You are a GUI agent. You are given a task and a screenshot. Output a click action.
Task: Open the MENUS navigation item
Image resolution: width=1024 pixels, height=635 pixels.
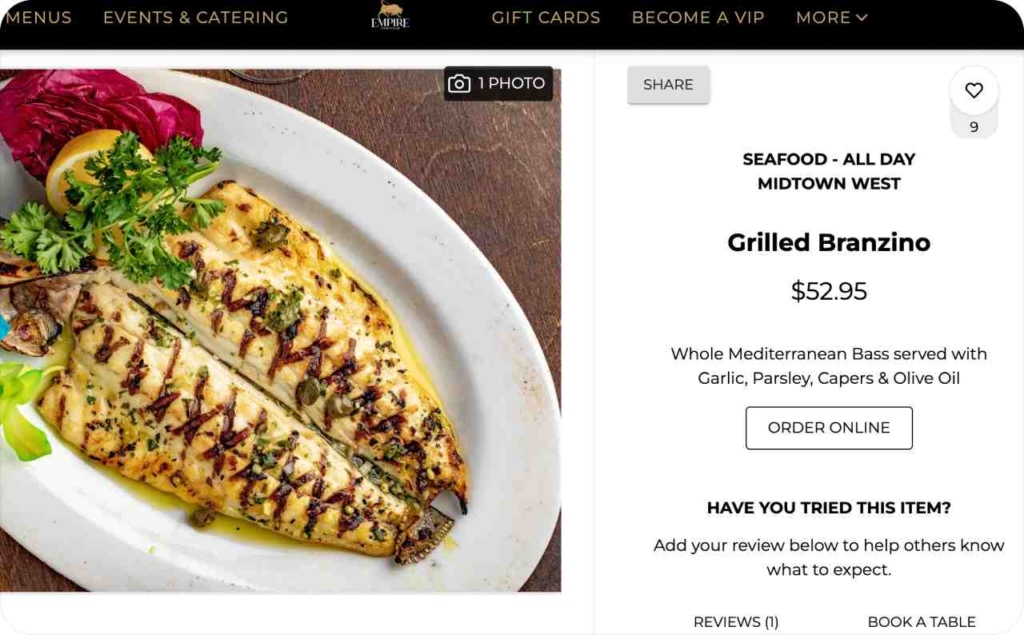(x=38, y=18)
